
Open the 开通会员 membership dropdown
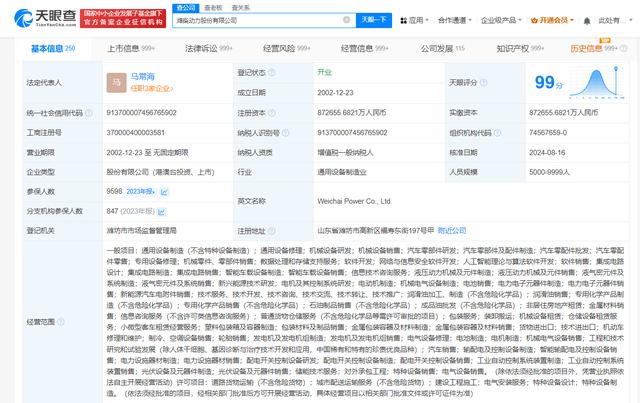coord(552,20)
